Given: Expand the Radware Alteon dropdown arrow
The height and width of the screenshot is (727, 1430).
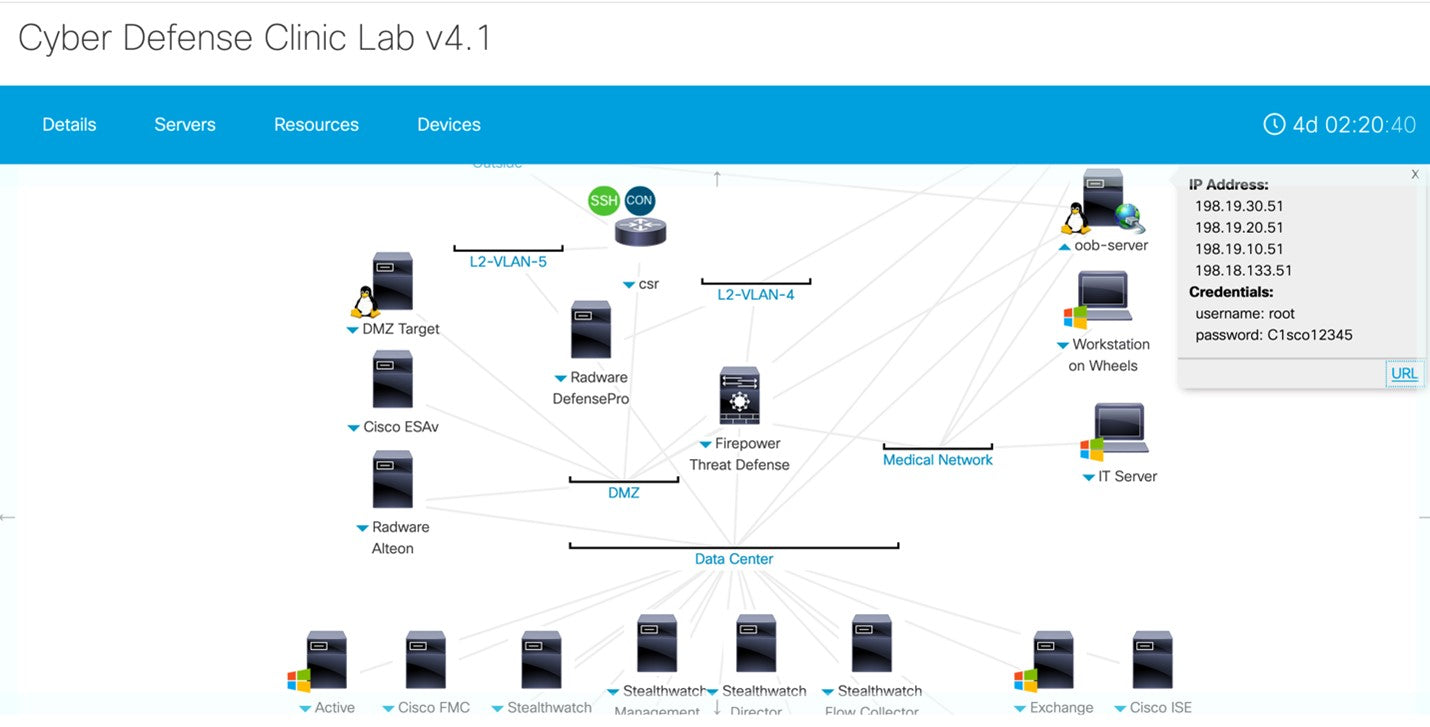Looking at the screenshot, I should 362,528.
